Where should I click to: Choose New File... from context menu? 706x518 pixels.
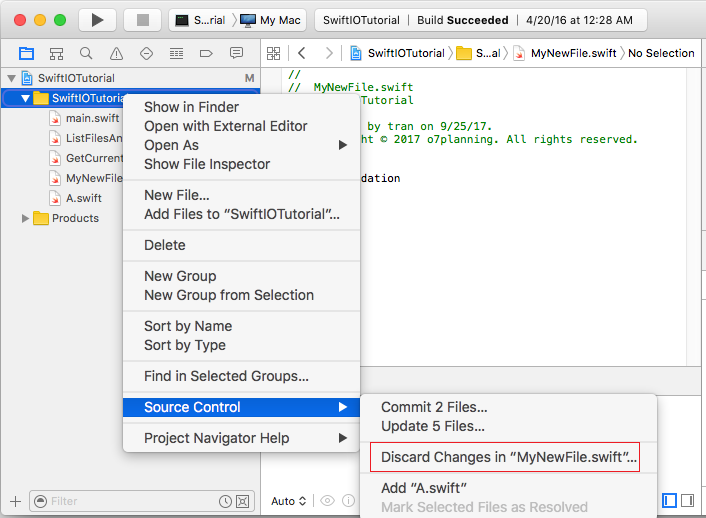point(241,195)
